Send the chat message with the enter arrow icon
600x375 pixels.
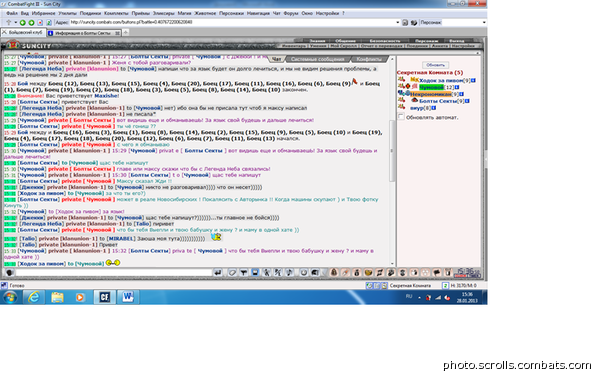point(218,272)
